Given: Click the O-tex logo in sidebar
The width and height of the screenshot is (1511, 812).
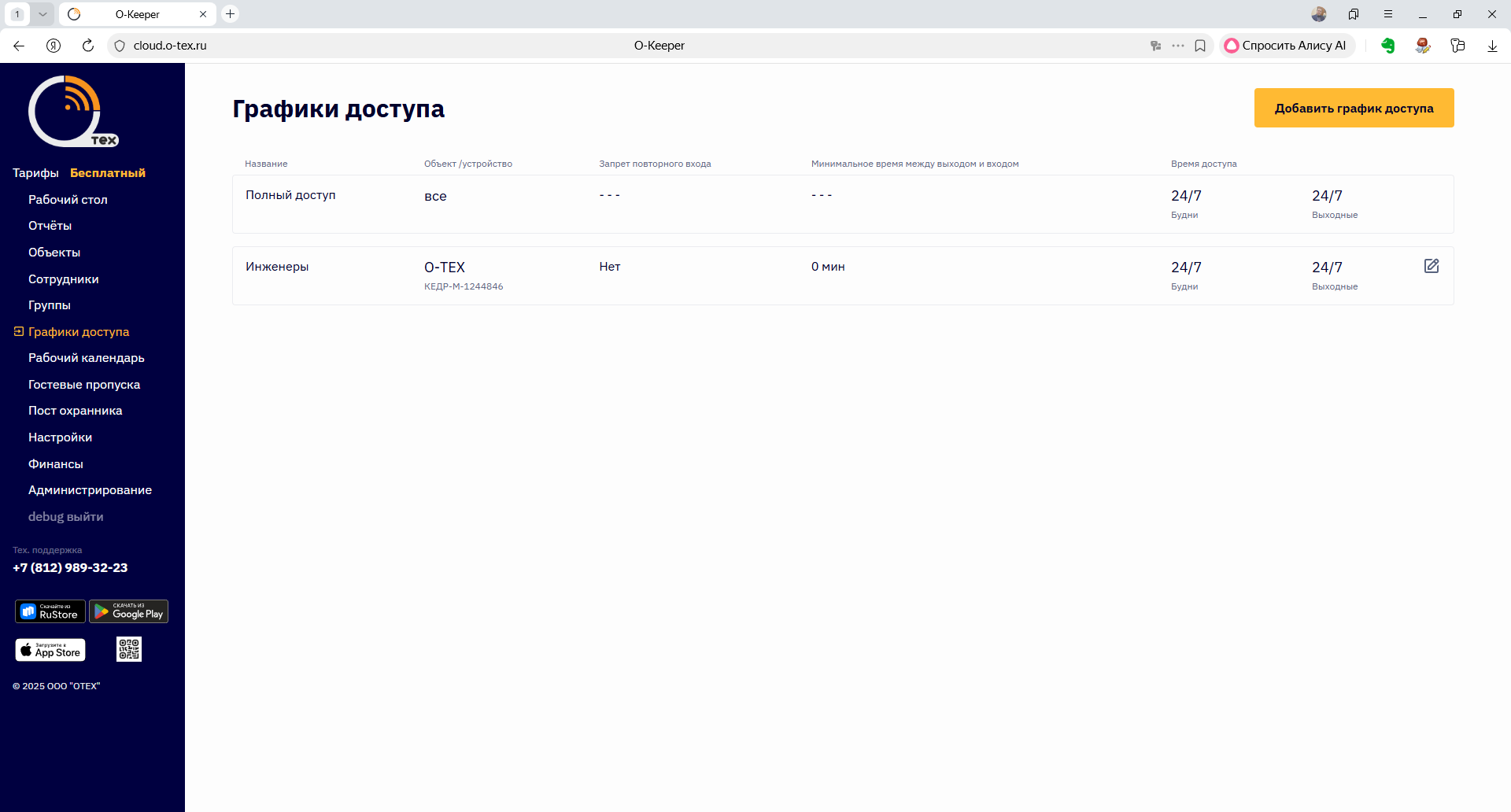Looking at the screenshot, I should [72, 112].
